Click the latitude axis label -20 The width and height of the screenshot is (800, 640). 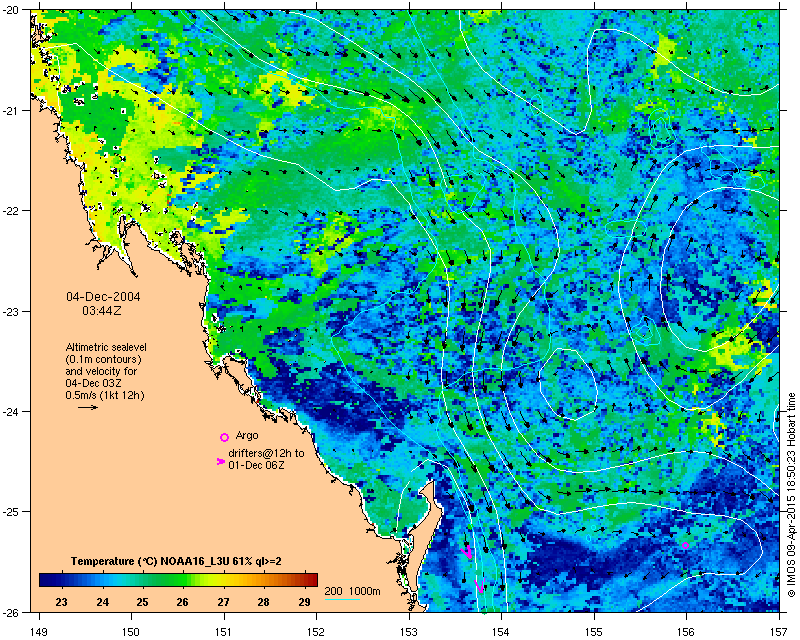tap(11, 10)
